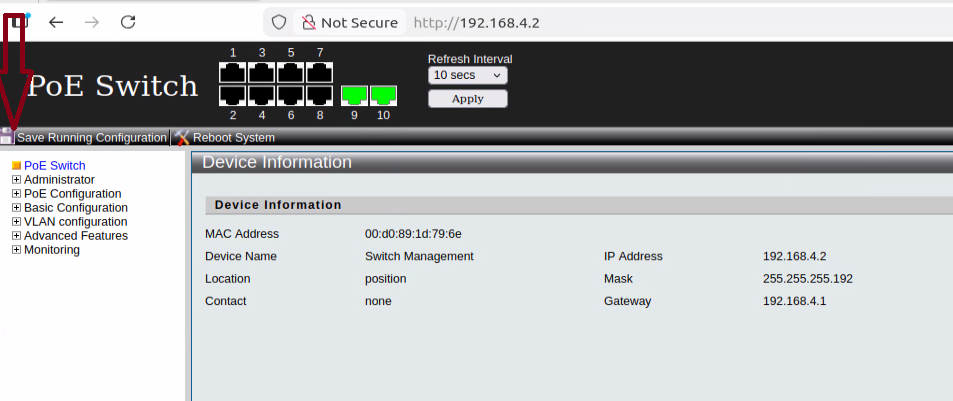This screenshot has height=401, width=953.
Task: Open the PoE Switch root link
Action: point(54,166)
